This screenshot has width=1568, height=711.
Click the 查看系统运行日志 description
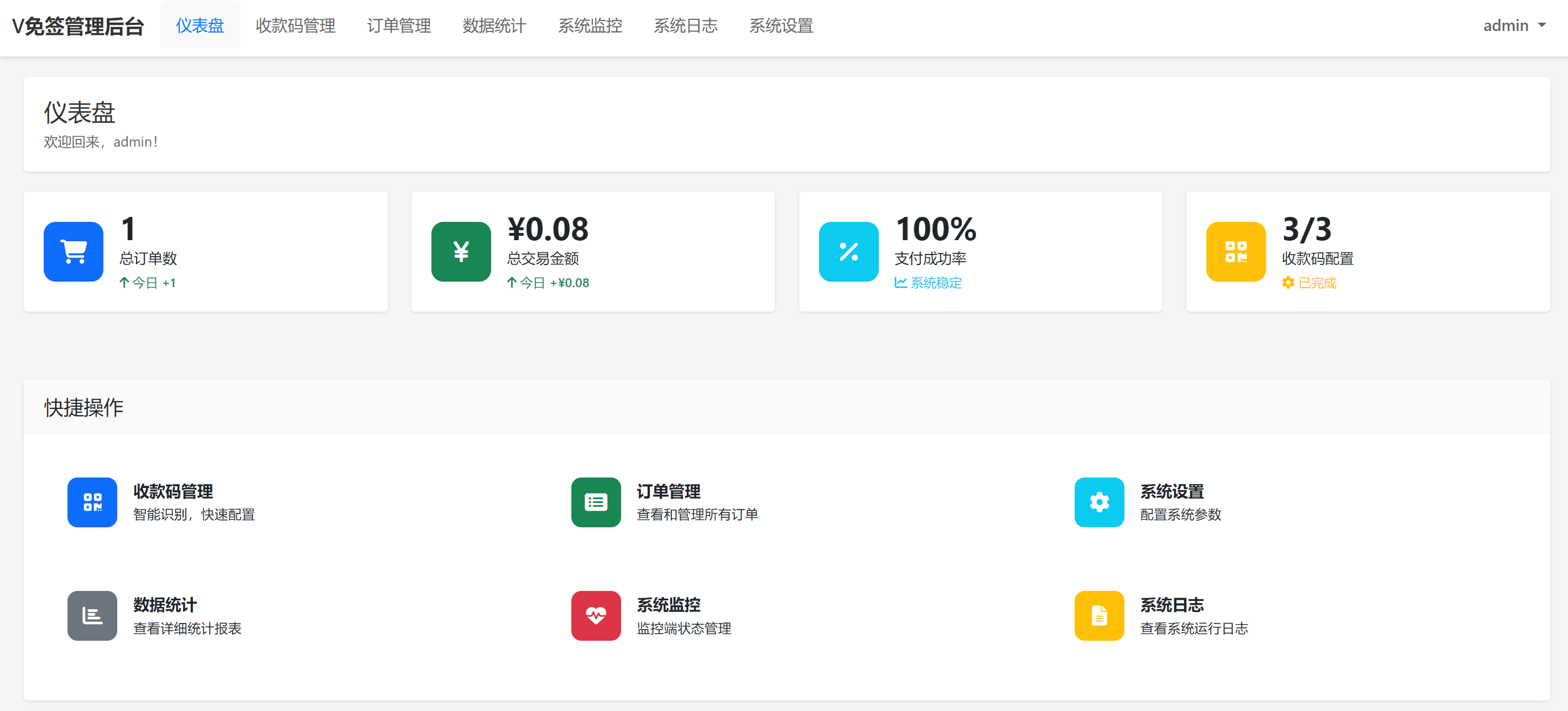[1194, 628]
